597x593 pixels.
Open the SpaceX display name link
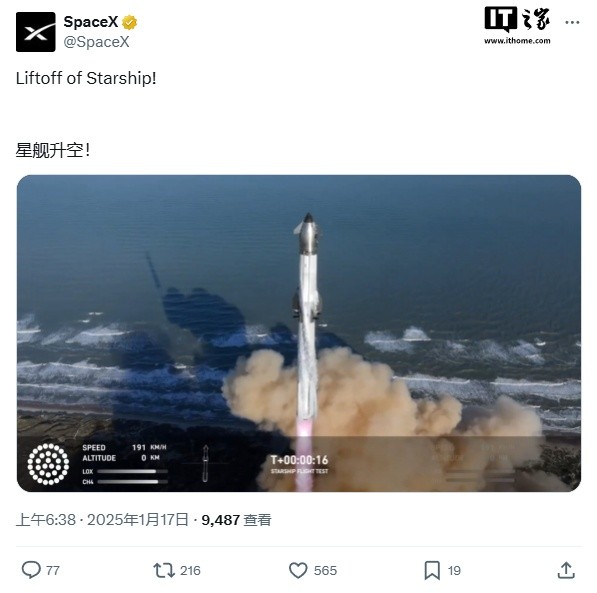point(91,22)
